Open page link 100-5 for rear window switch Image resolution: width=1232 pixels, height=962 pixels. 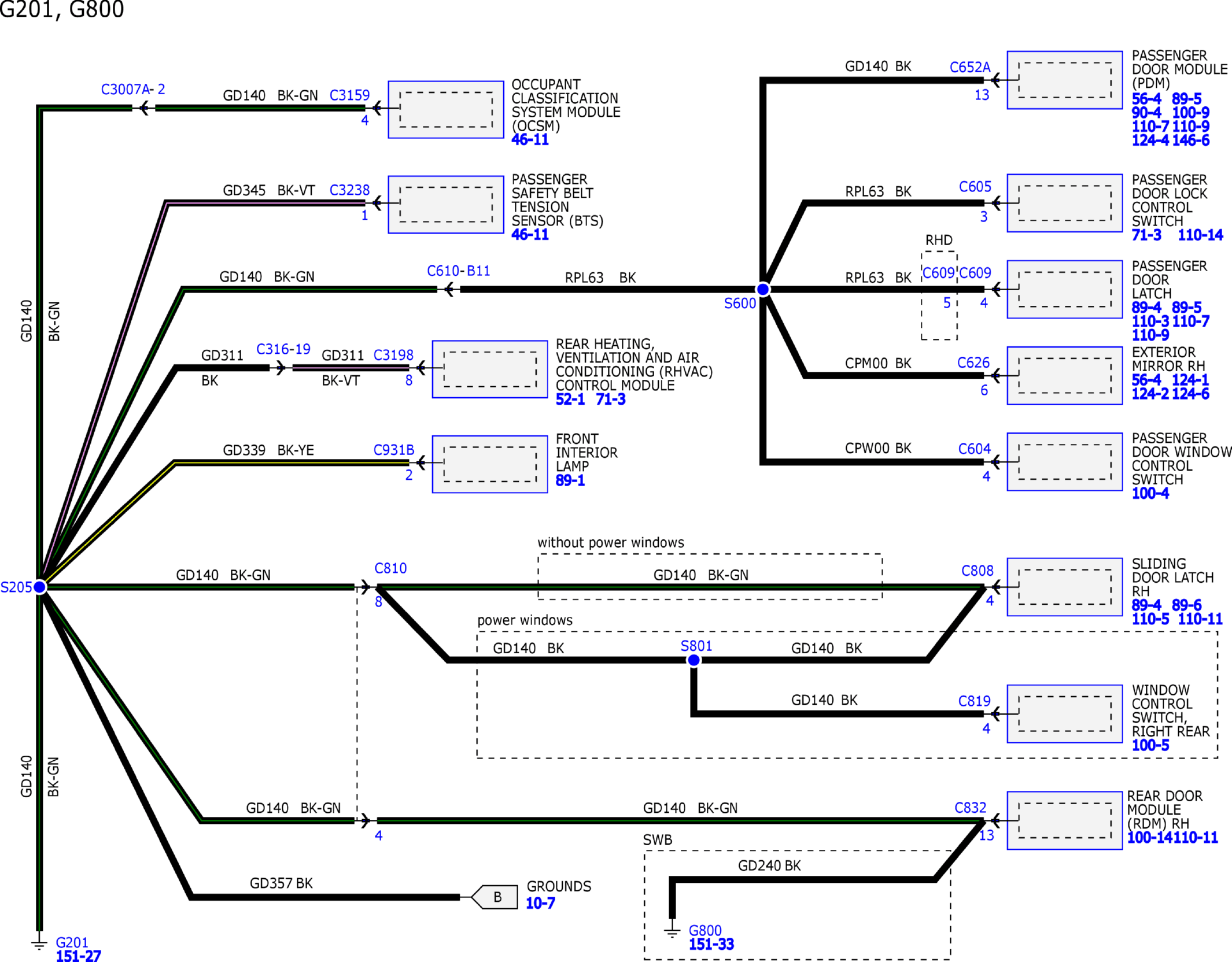[x=1150, y=745]
